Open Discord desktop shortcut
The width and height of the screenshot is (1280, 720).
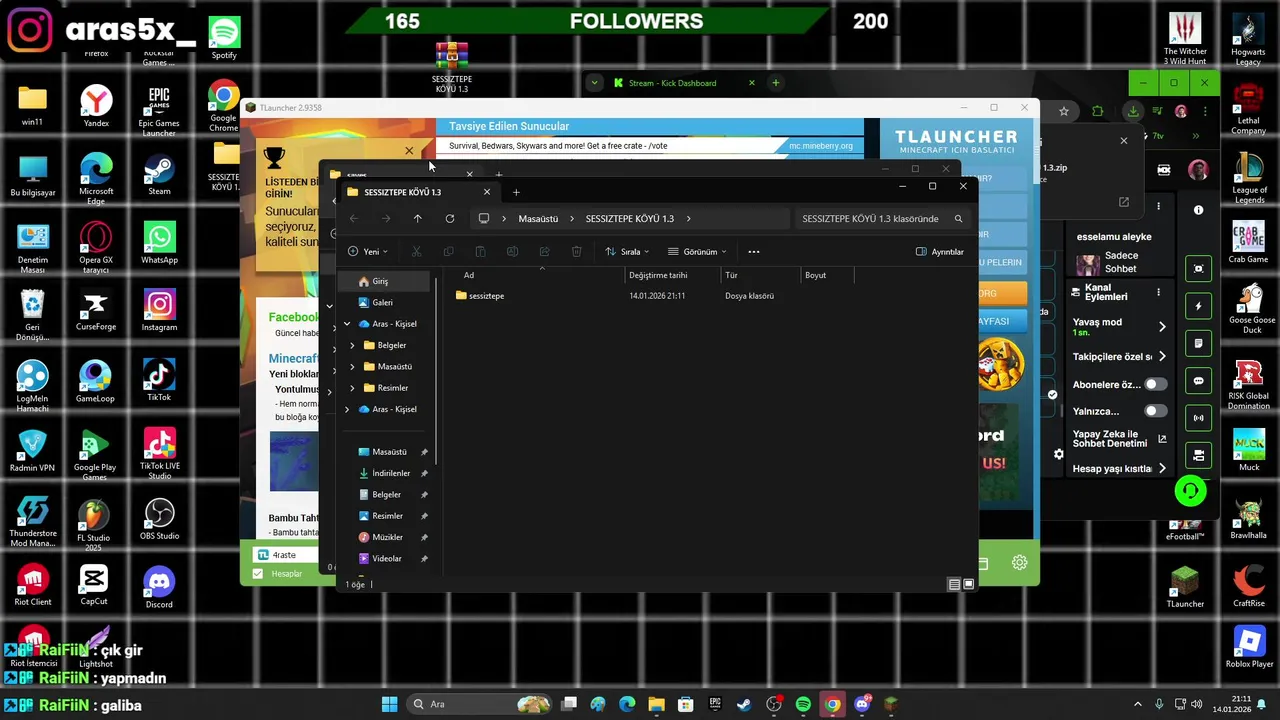[159, 587]
